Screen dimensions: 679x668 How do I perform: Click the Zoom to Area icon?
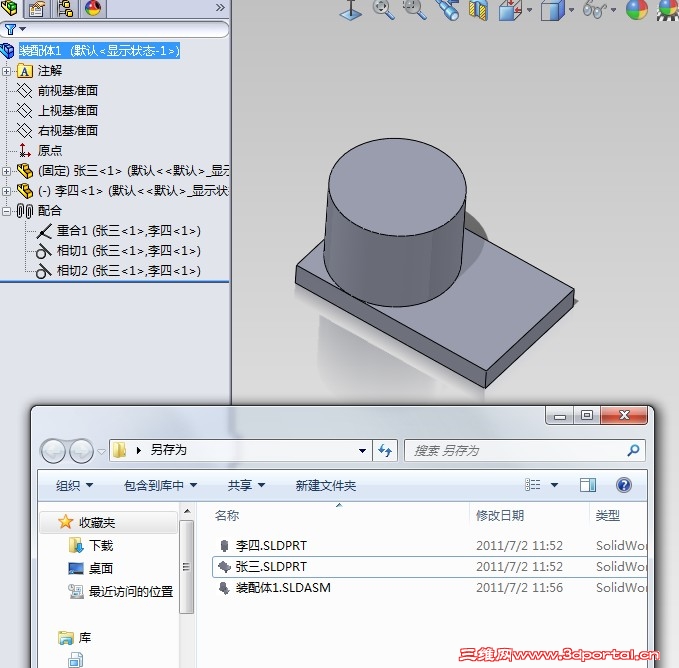[414, 10]
